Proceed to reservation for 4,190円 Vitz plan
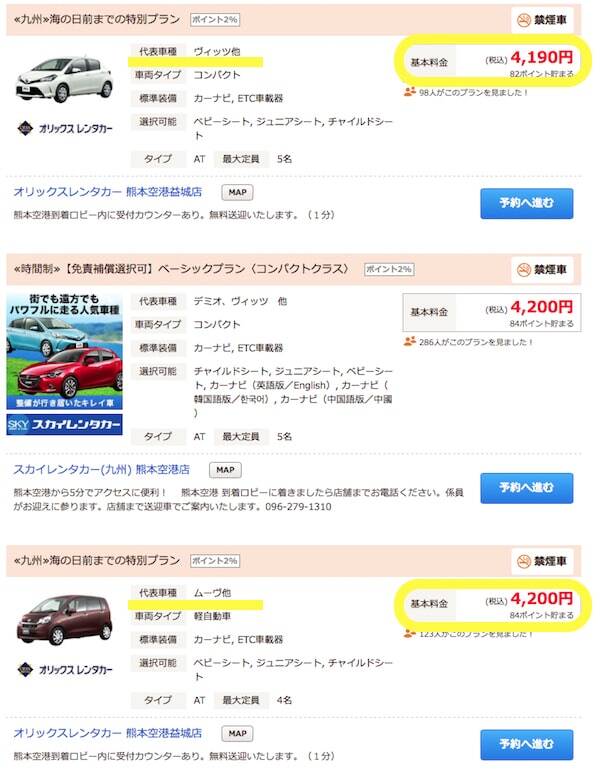The width and height of the screenshot is (600, 773). [x=527, y=203]
